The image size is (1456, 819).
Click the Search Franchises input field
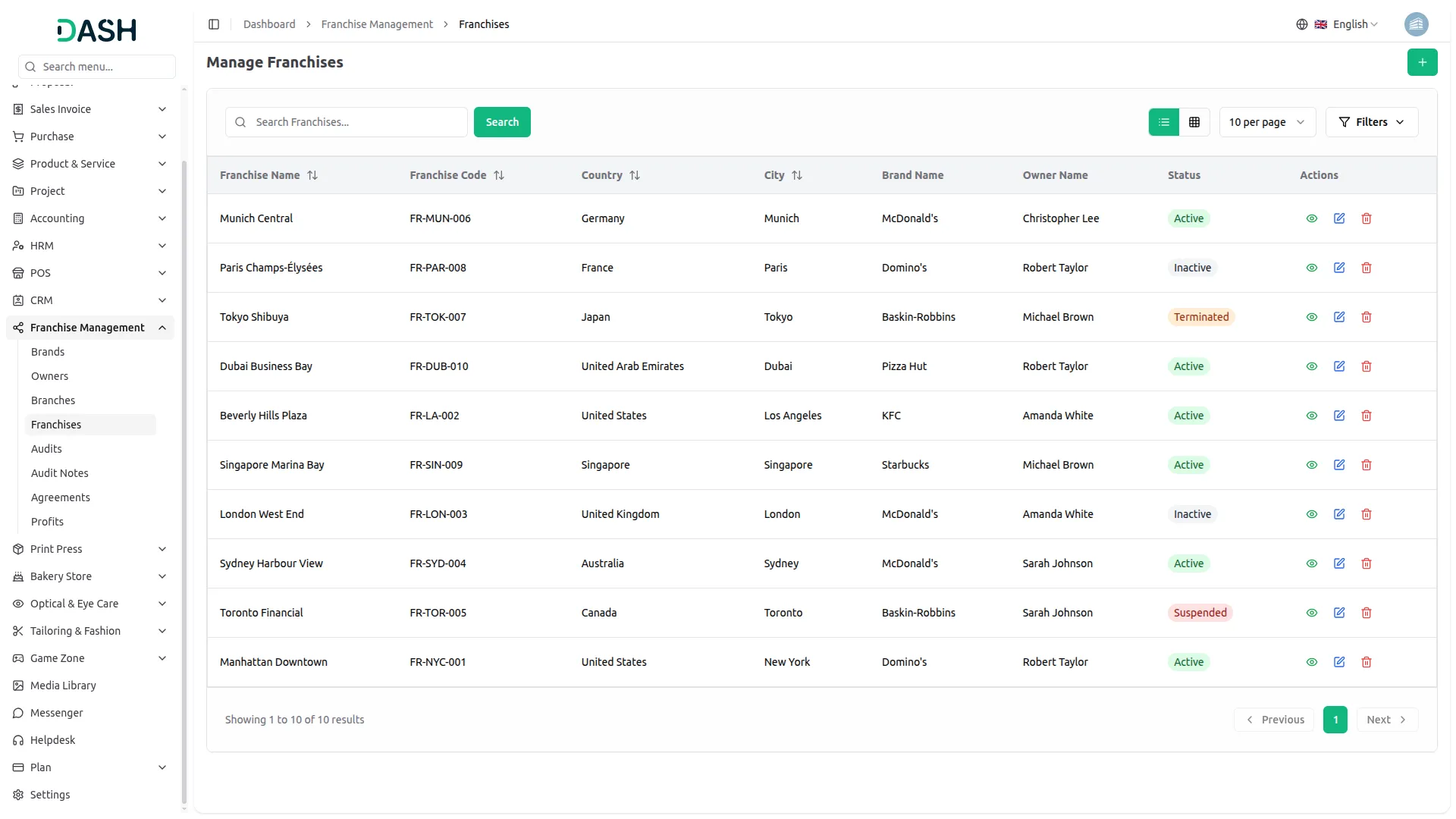tap(356, 122)
